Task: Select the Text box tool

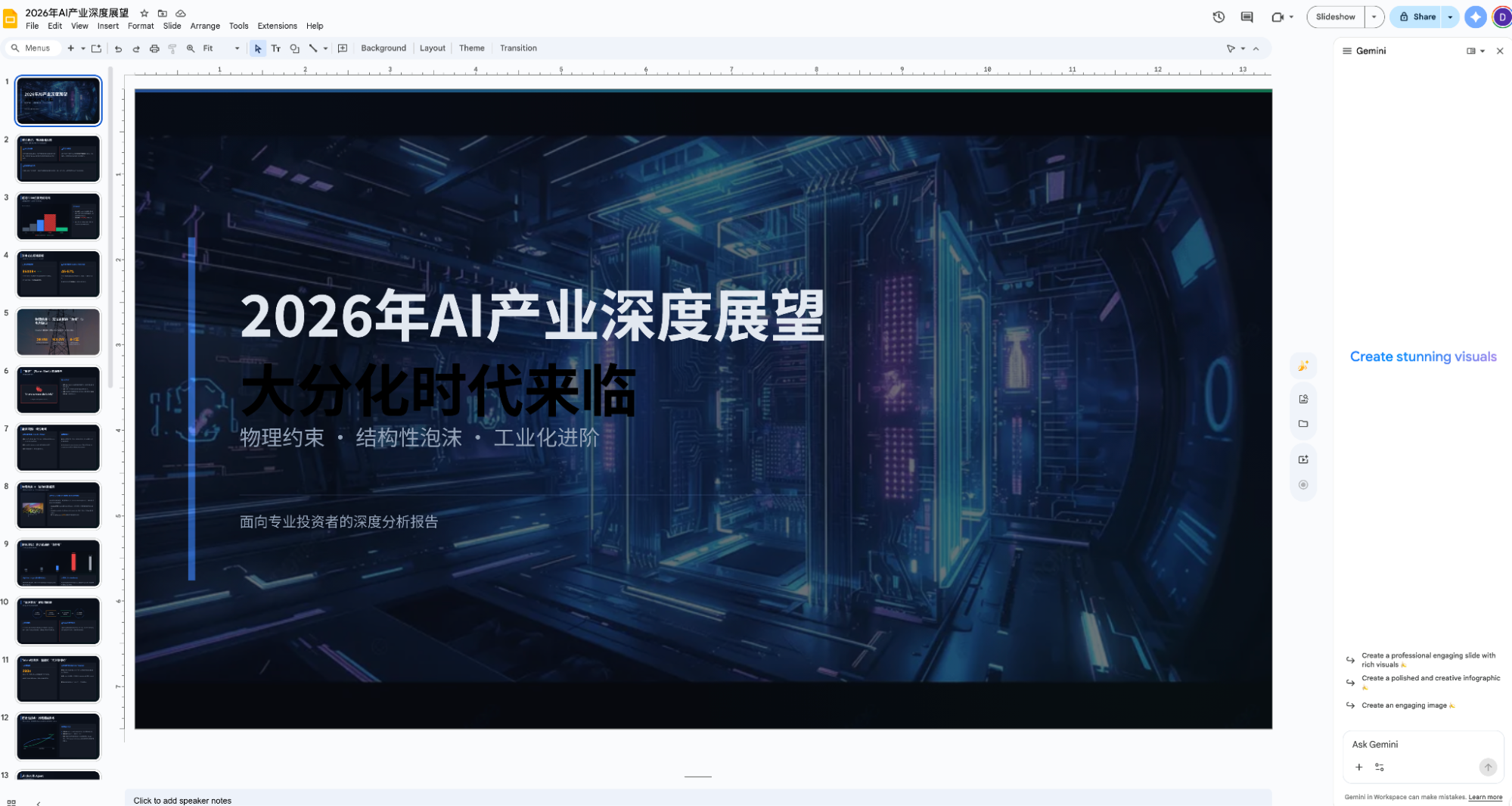Action: (x=276, y=48)
